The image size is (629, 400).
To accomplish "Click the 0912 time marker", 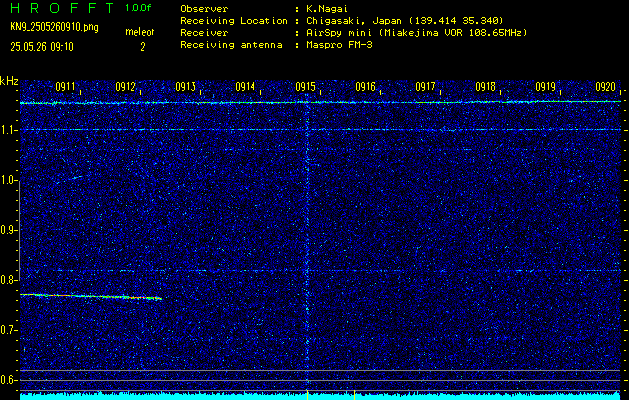I will click(125, 87).
